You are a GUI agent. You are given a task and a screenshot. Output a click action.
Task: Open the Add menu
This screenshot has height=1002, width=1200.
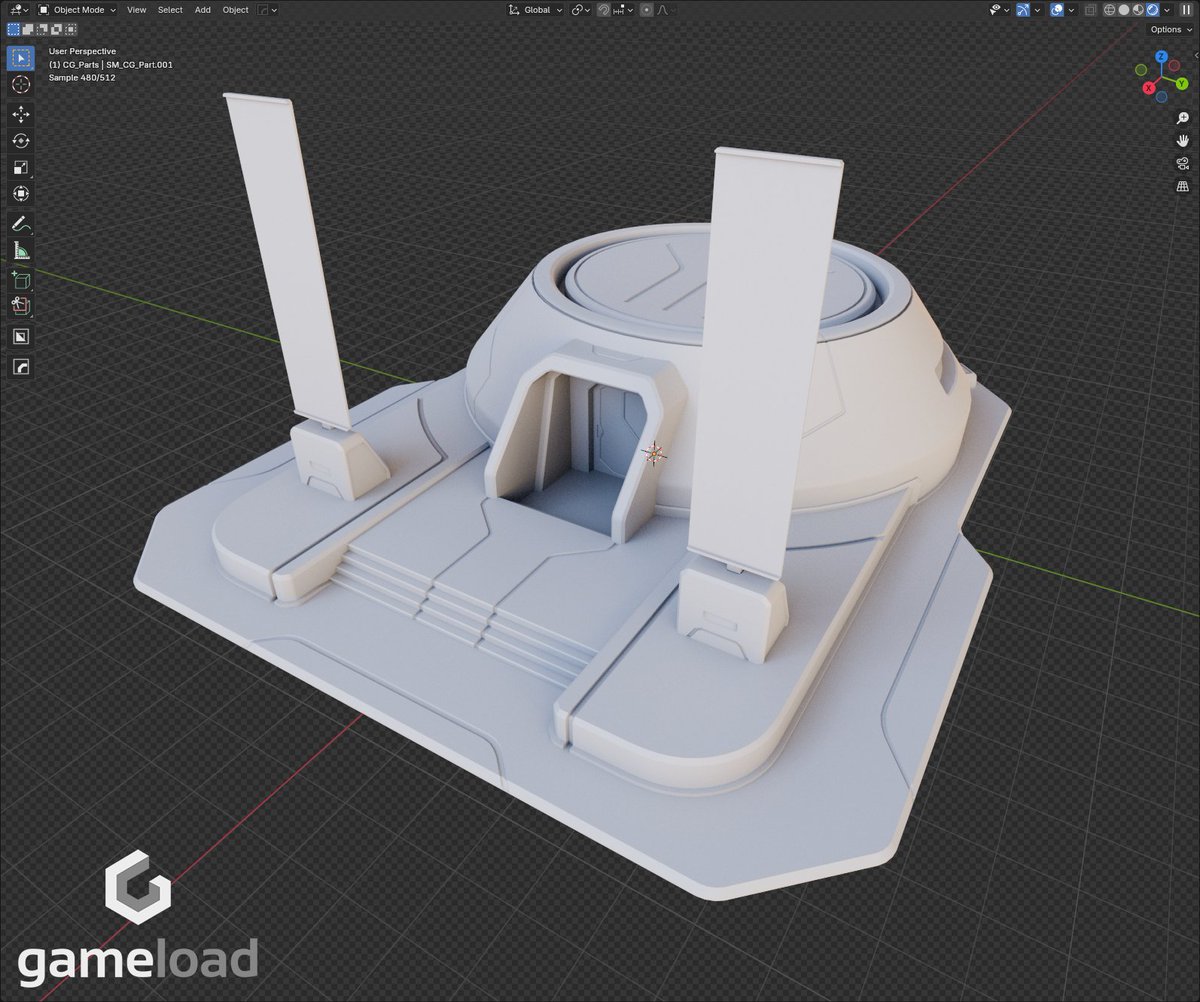pos(203,10)
